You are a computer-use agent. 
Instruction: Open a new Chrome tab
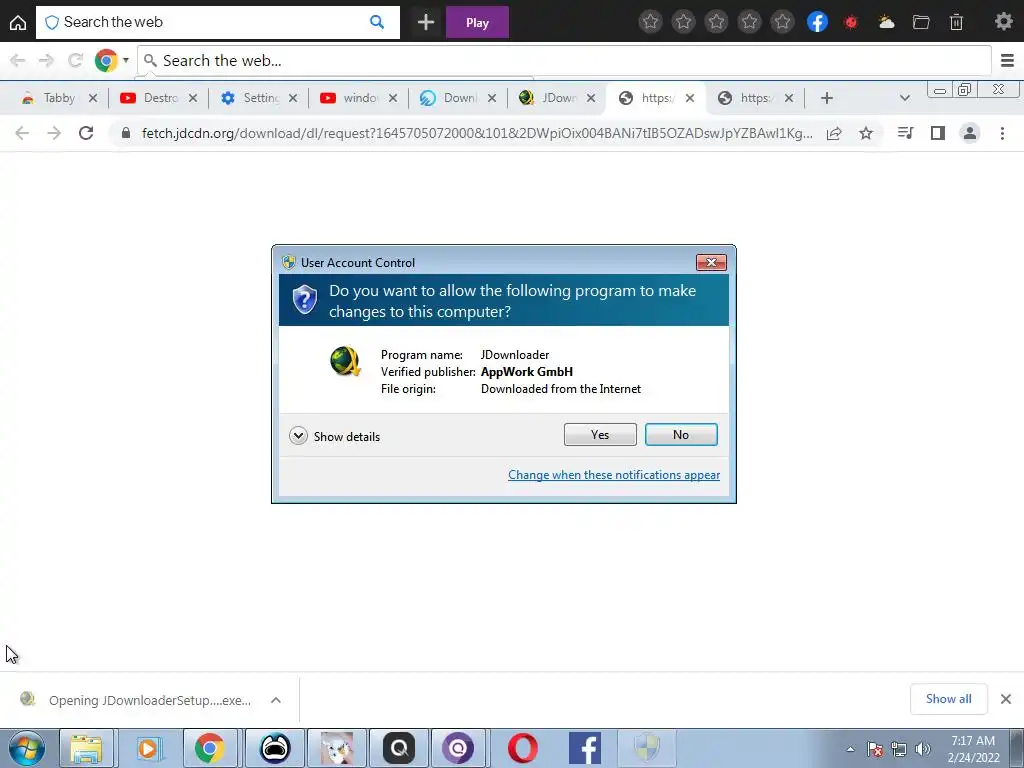[827, 98]
